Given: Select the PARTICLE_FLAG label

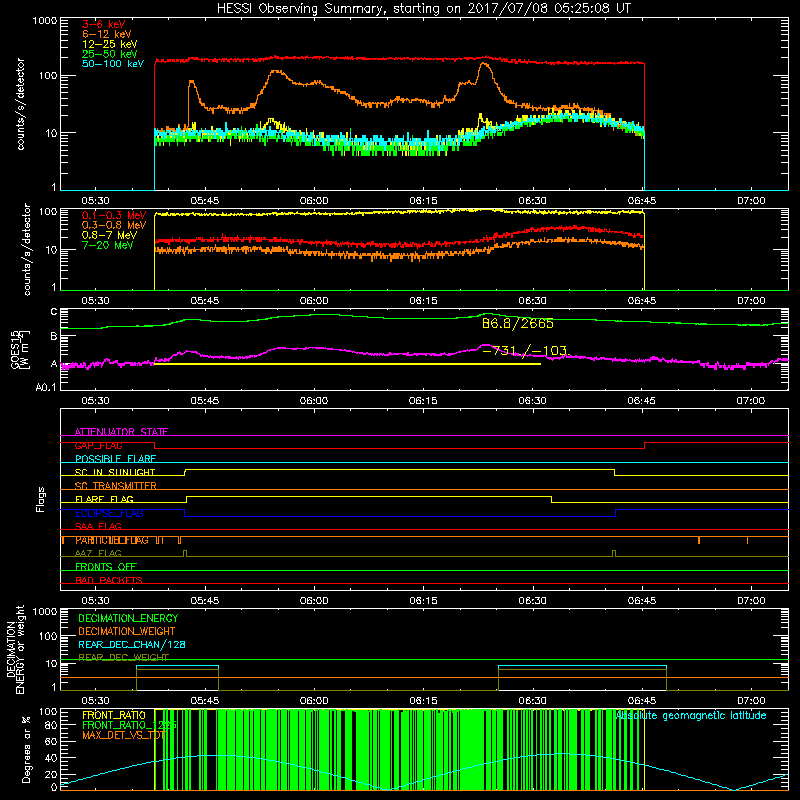Looking at the screenshot, I should 112,540.
